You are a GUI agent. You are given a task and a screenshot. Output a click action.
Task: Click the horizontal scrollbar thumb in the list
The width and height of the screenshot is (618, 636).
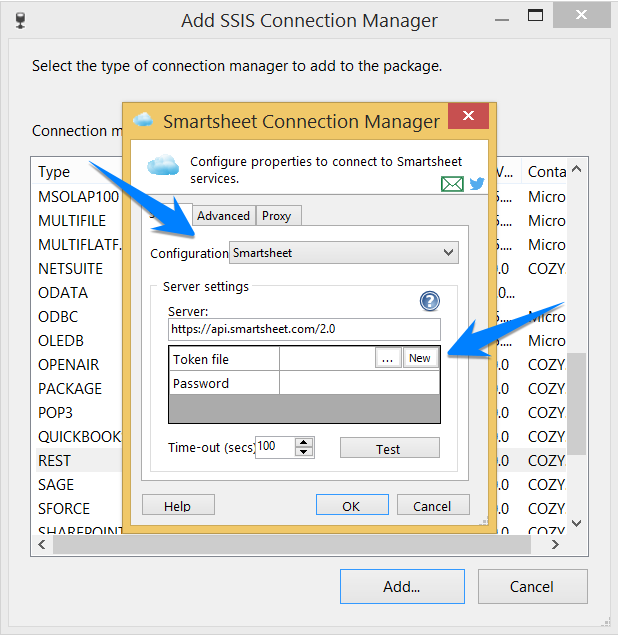click(x=292, y=544)
